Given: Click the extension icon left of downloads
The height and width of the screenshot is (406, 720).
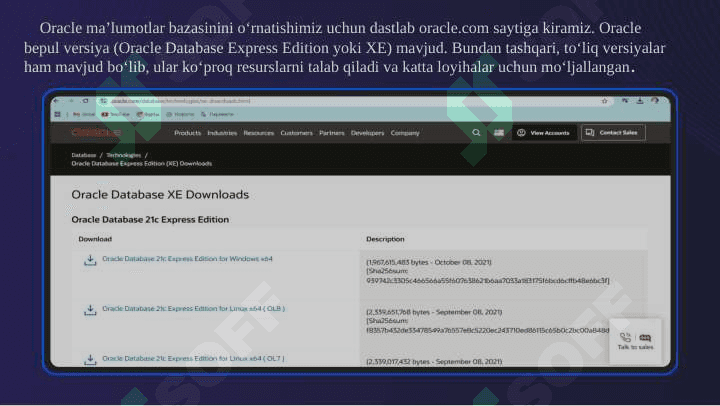Looking at the screenshot, I should 625,101.
